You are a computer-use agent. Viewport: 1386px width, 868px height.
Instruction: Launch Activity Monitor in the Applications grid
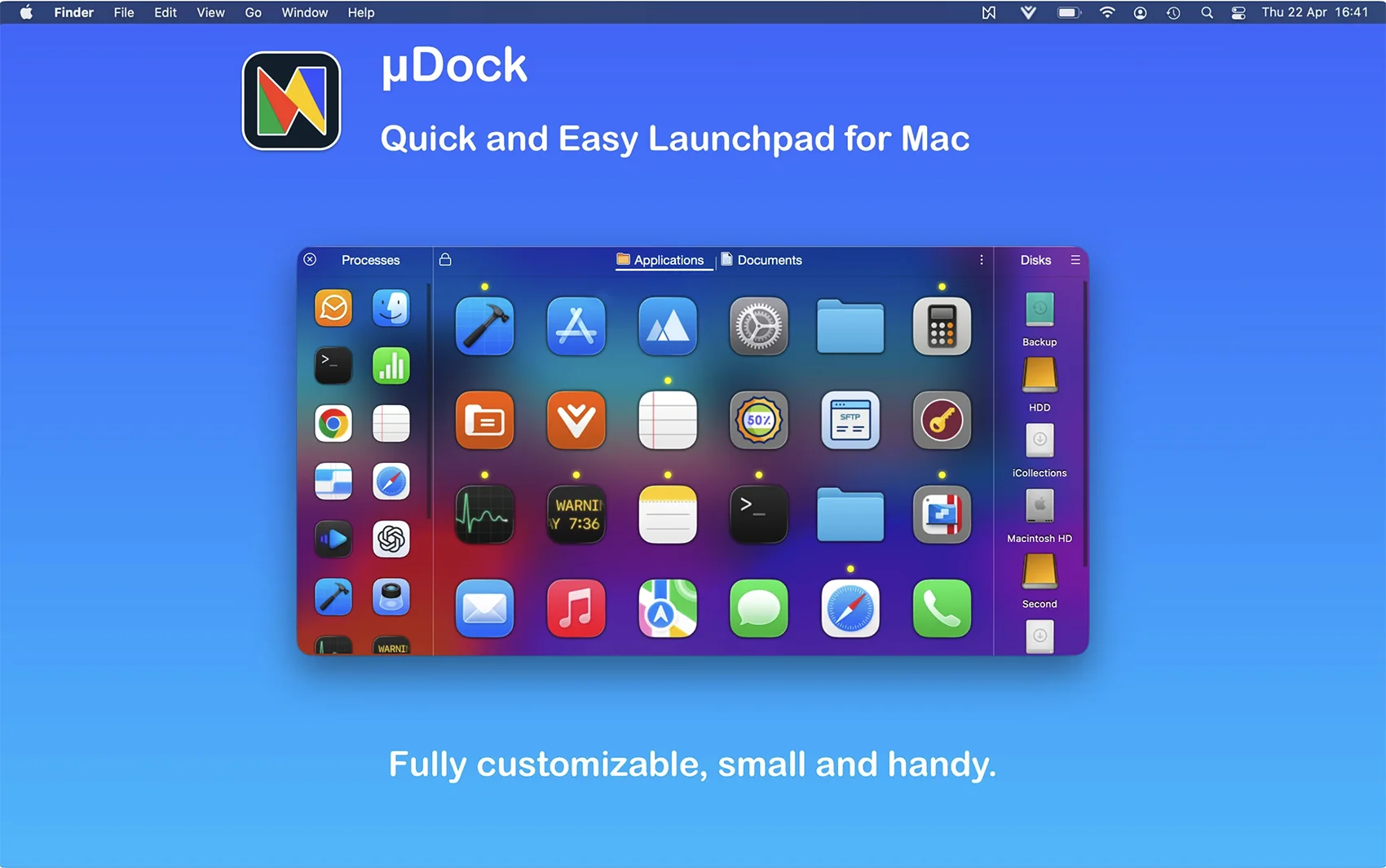click(x=484, y=514)
